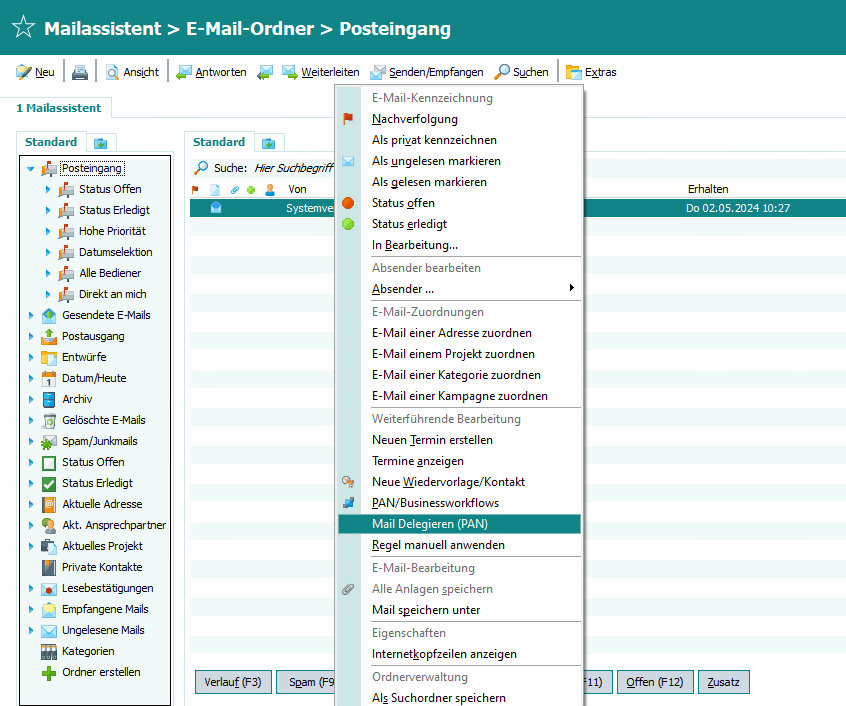Add new tab in mail list panel

tap(269, 143)
